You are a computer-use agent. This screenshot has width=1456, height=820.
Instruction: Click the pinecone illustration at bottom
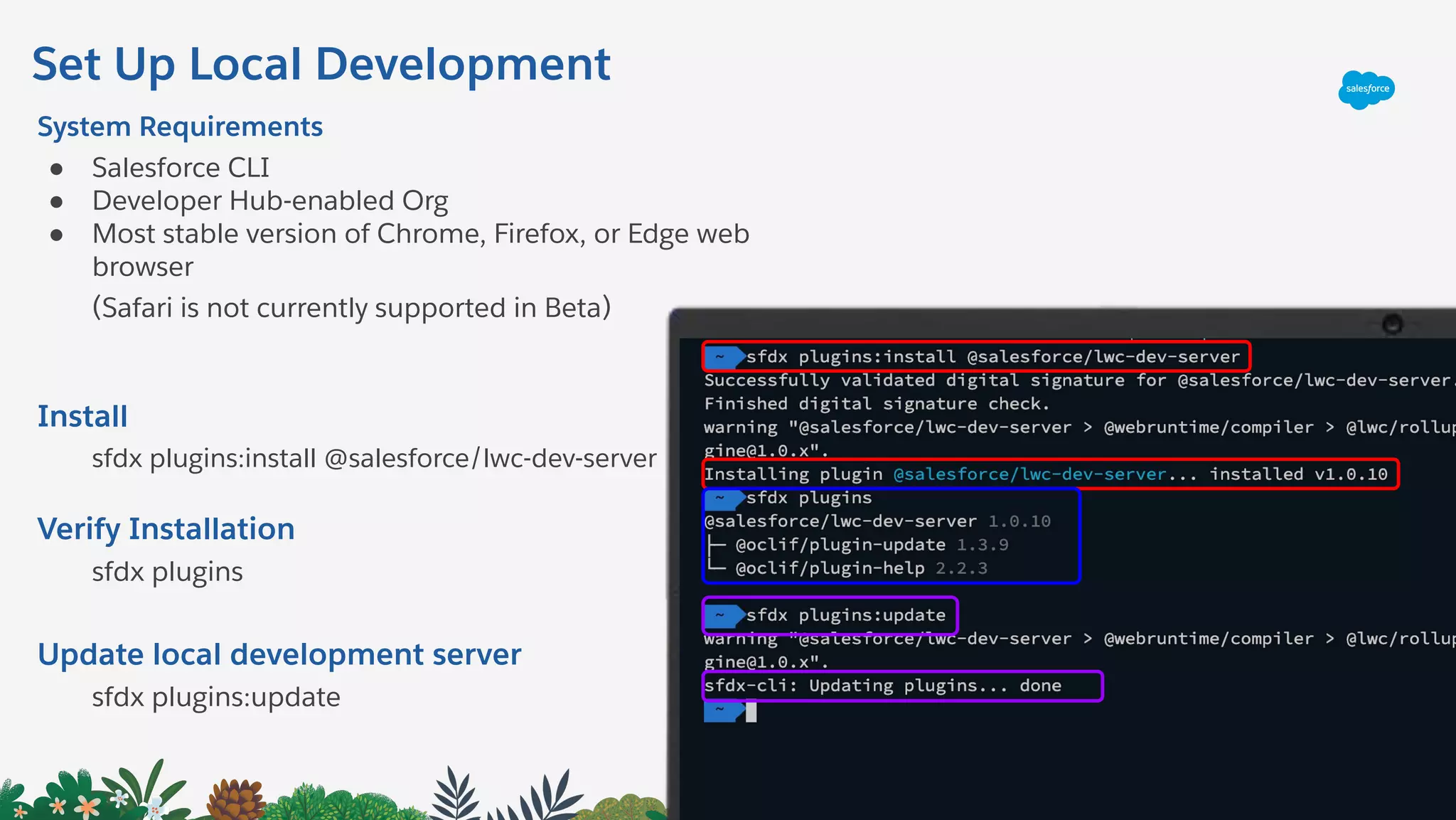(235, 800)
